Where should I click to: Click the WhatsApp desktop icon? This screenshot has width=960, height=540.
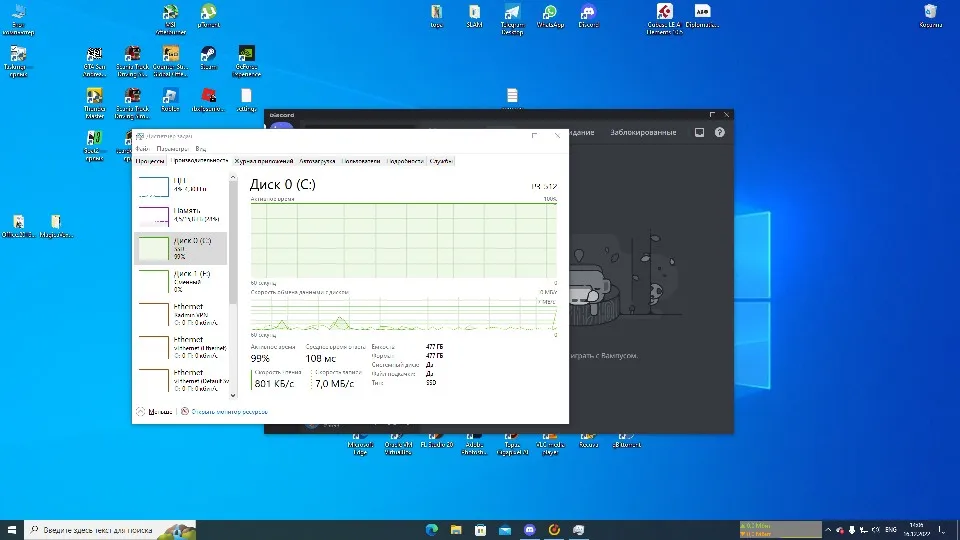click(549, 13)
